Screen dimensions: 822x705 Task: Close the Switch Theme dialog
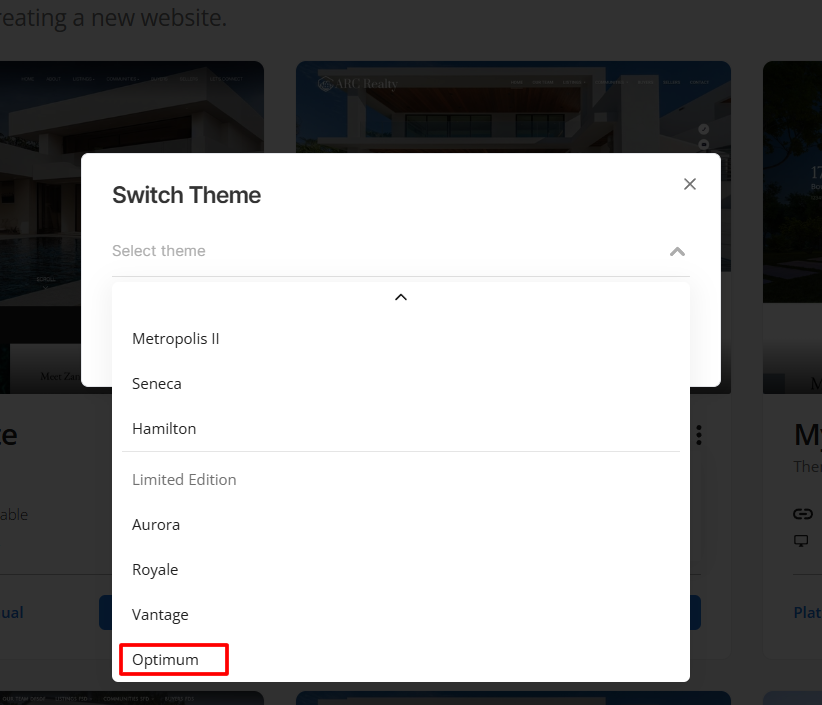pyautogui.click(x=689, y=184)
